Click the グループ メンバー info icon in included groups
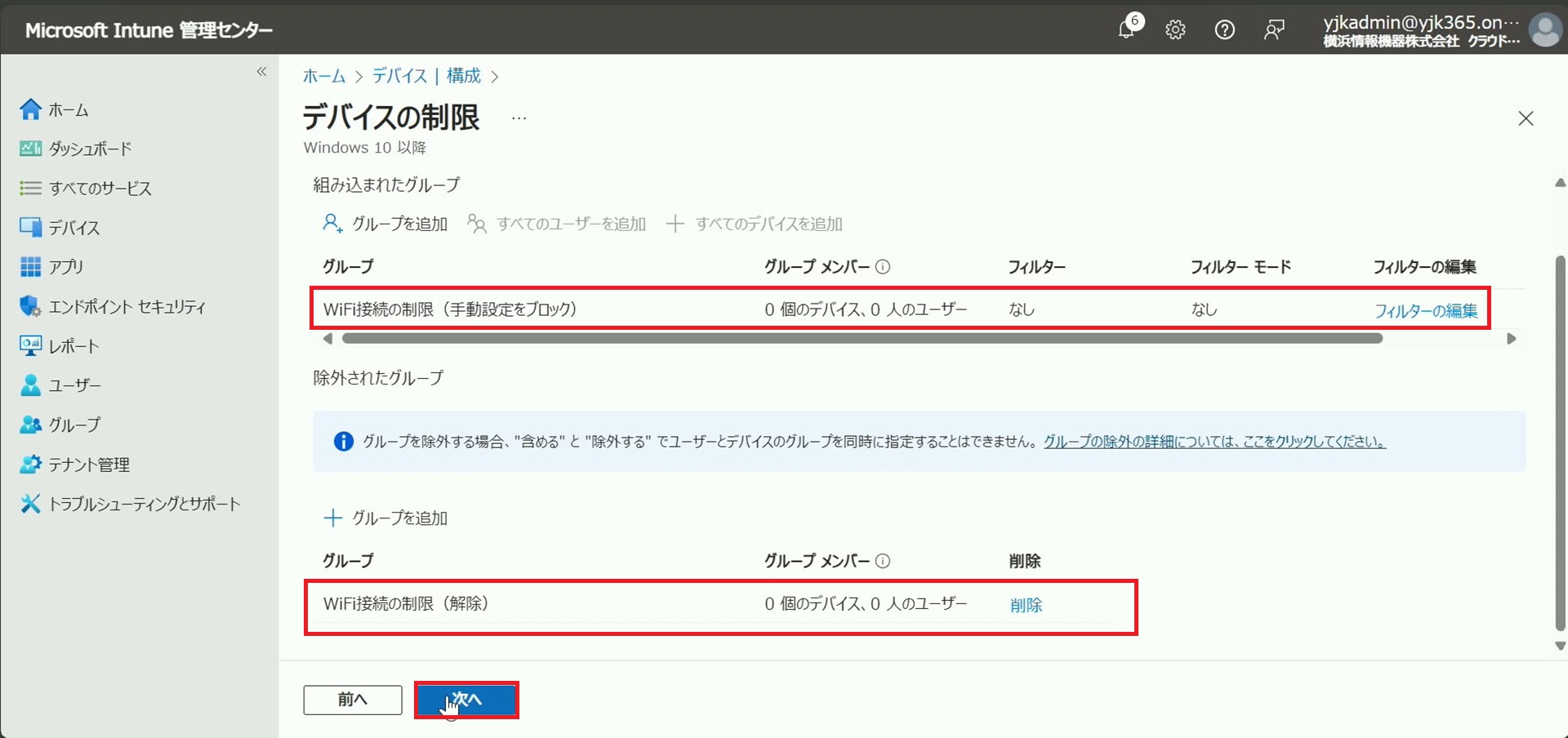 point(883,267)
